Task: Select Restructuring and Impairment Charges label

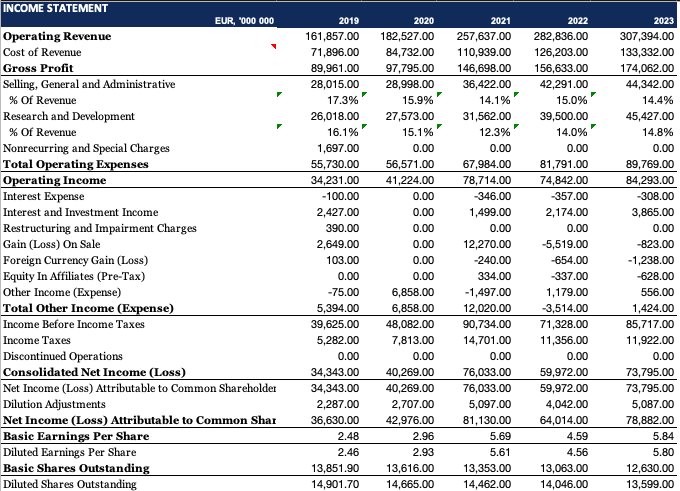Action: click(100, 229)
